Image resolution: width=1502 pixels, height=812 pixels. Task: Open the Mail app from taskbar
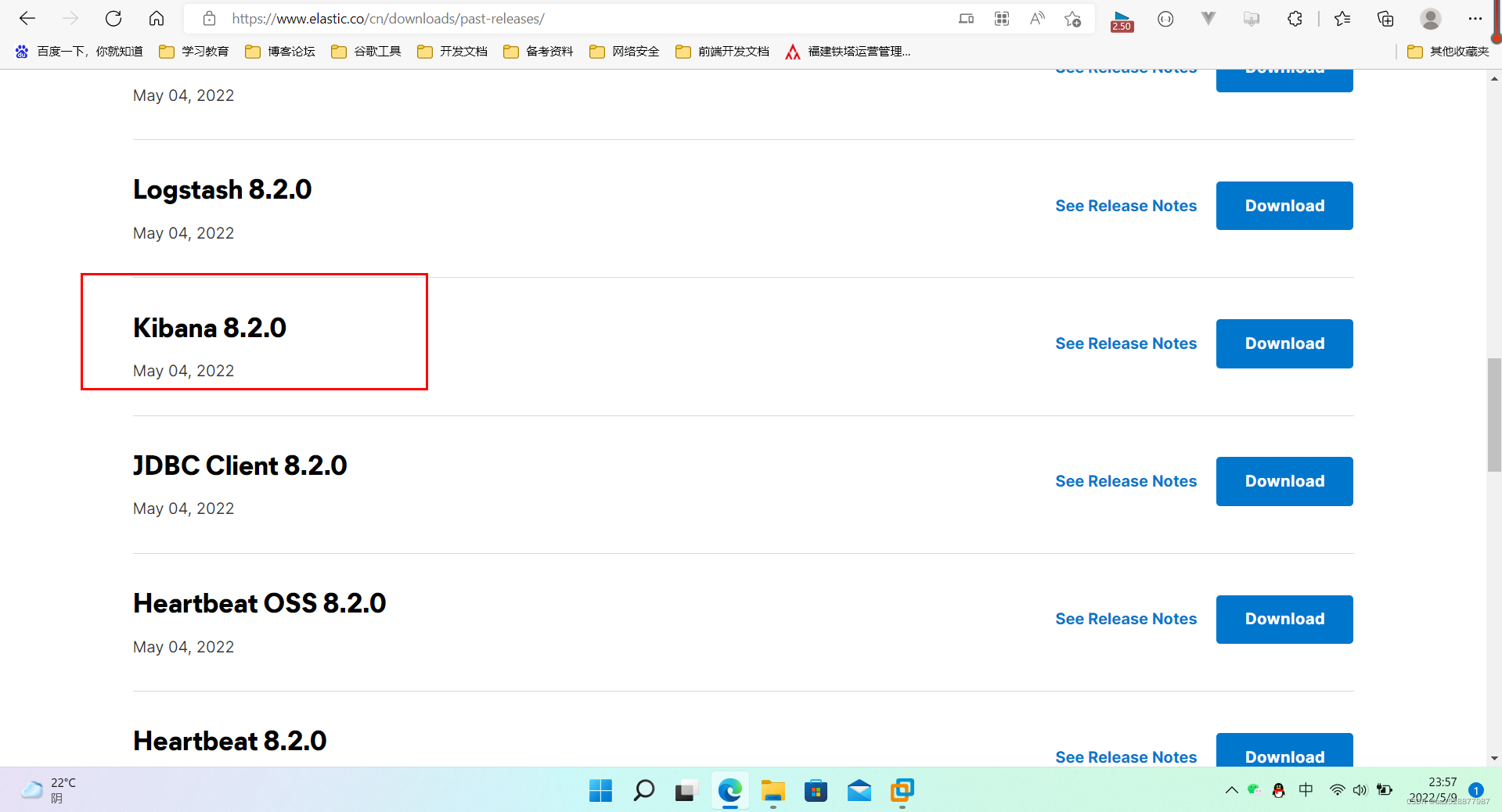tap(859, 791)
